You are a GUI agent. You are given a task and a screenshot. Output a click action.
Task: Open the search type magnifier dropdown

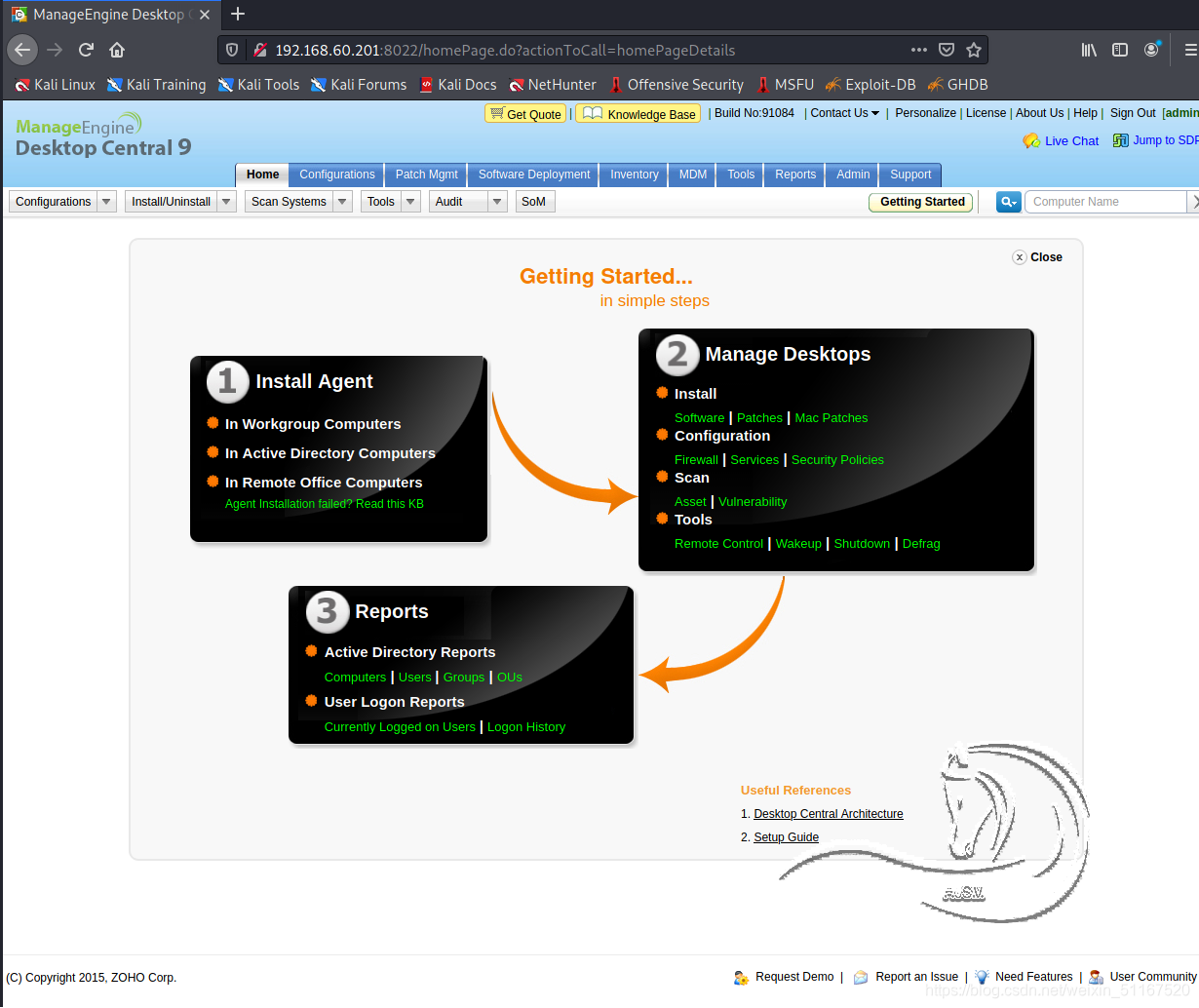1008,202
